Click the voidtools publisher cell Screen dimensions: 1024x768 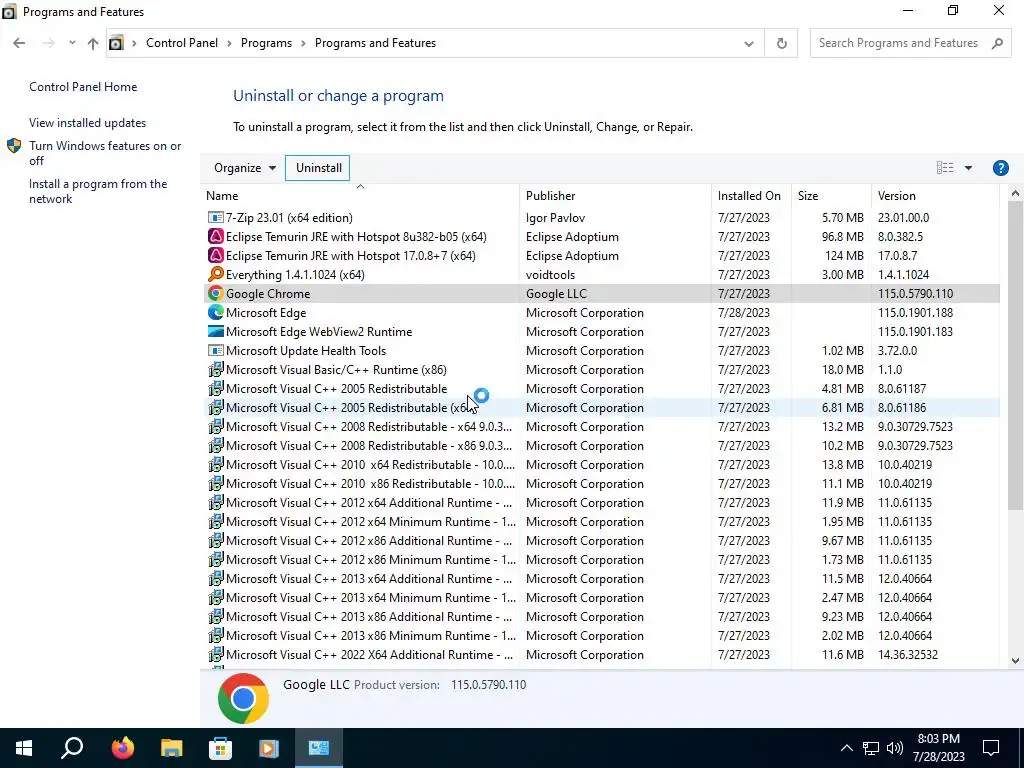point(550,274)
